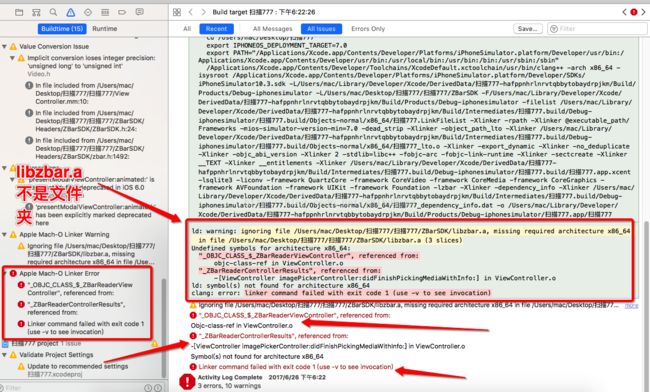Open the Project navigator folder icon
This screenshot has width=650, height=392.
click(x=19, y=12)
